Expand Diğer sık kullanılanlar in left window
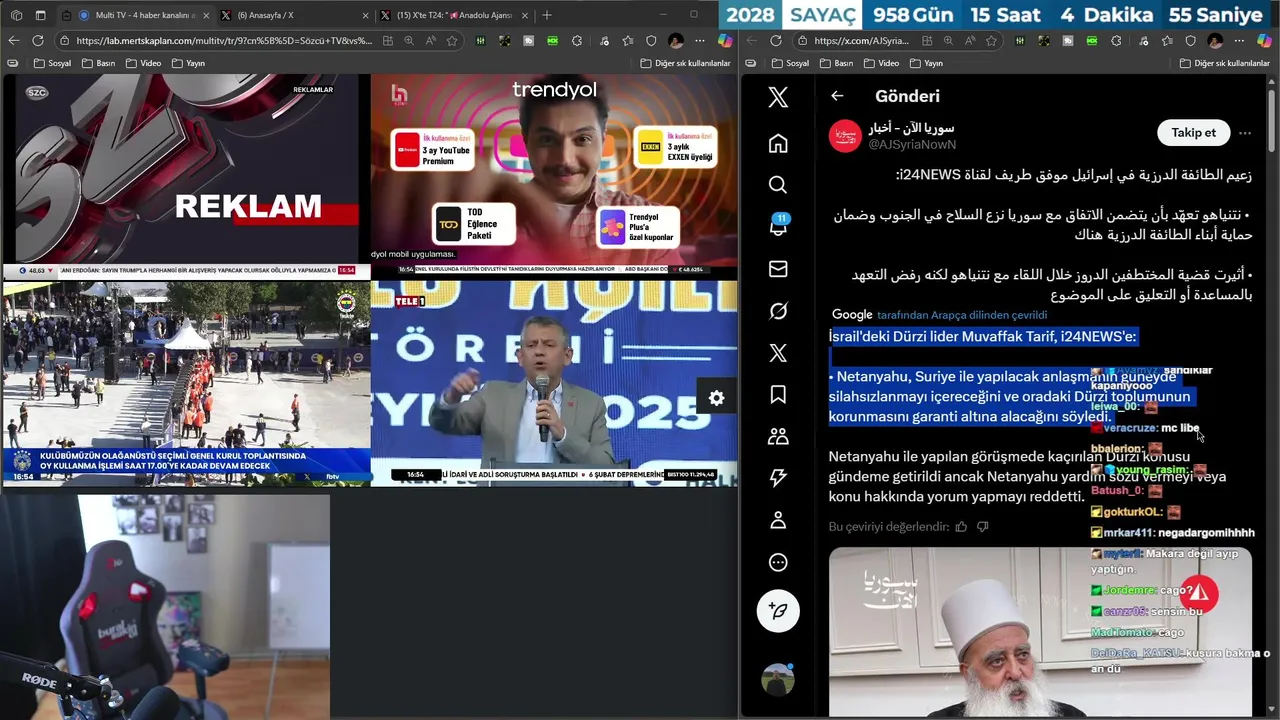 685,63
